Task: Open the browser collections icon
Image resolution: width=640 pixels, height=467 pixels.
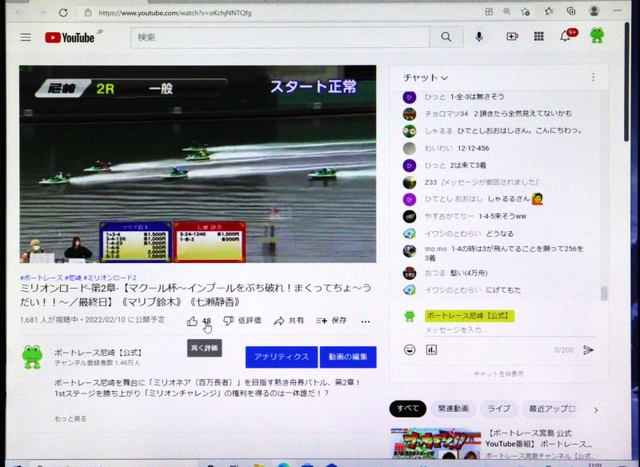Action: 571,11
